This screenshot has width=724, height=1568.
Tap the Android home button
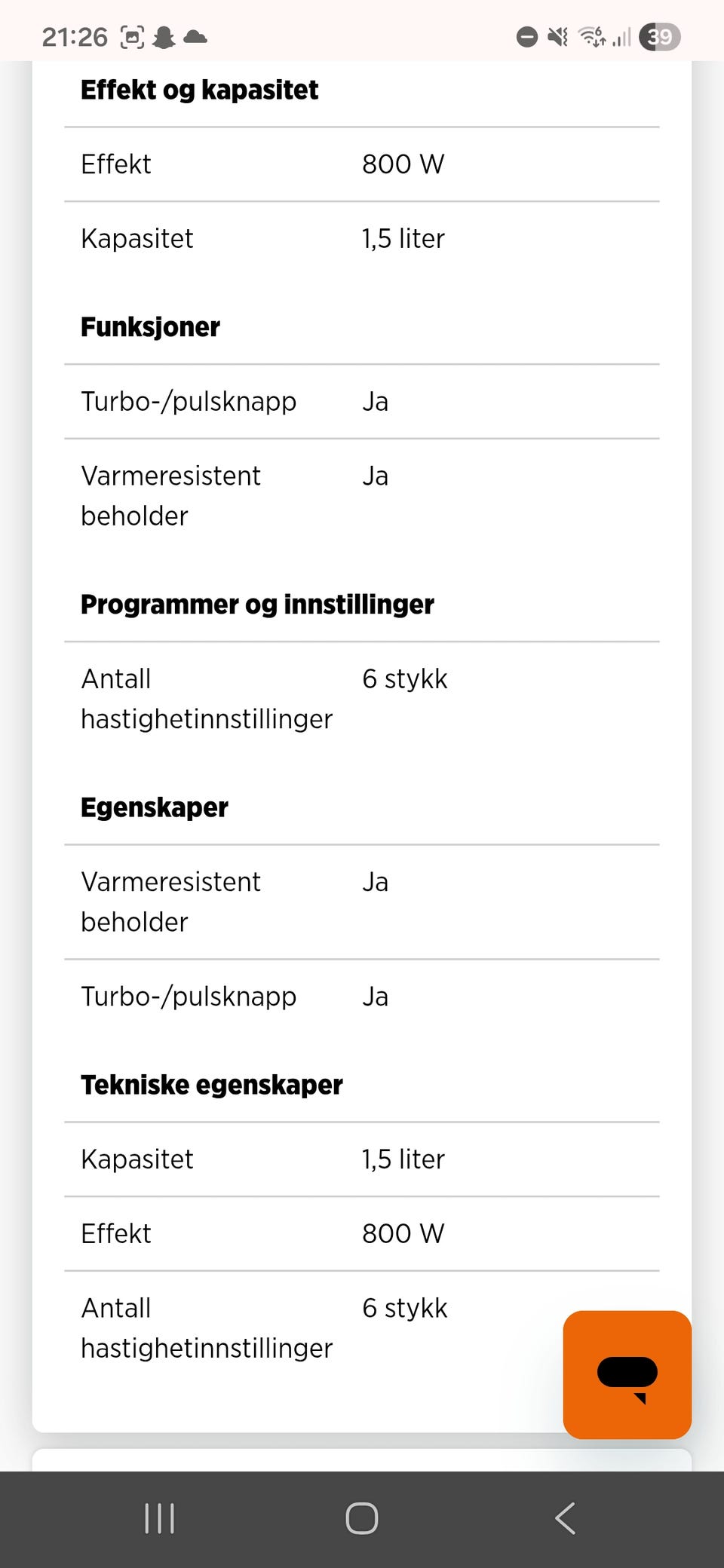coord(362,1518)
